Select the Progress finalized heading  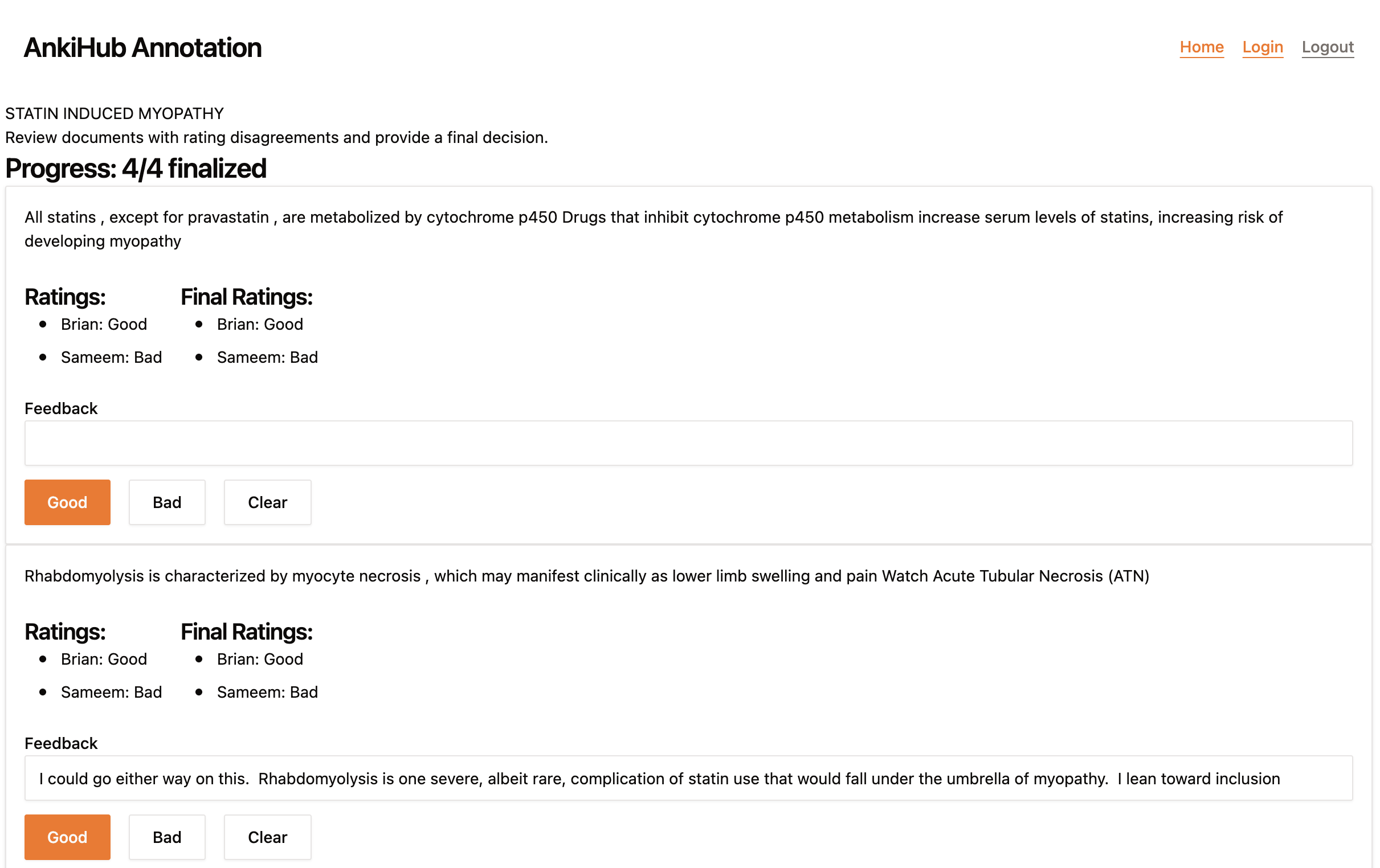136,168
